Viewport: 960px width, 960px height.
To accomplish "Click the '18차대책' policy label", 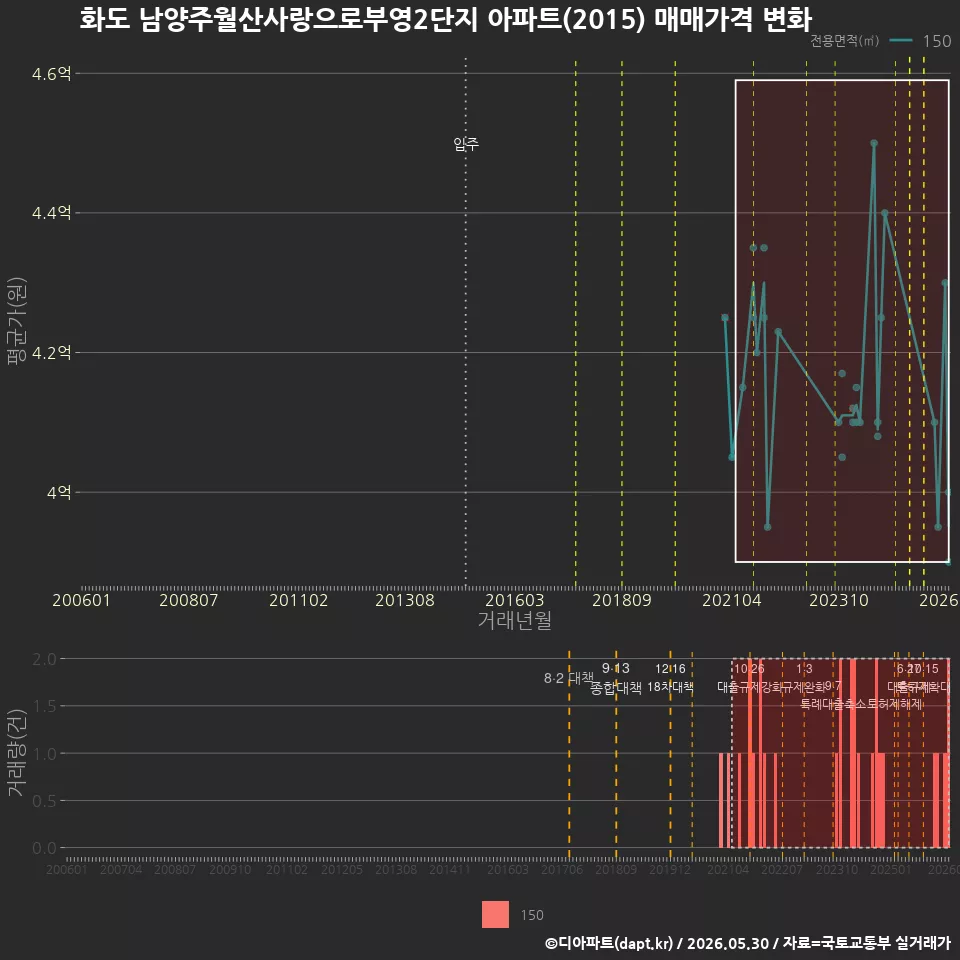I will point(670,687).
